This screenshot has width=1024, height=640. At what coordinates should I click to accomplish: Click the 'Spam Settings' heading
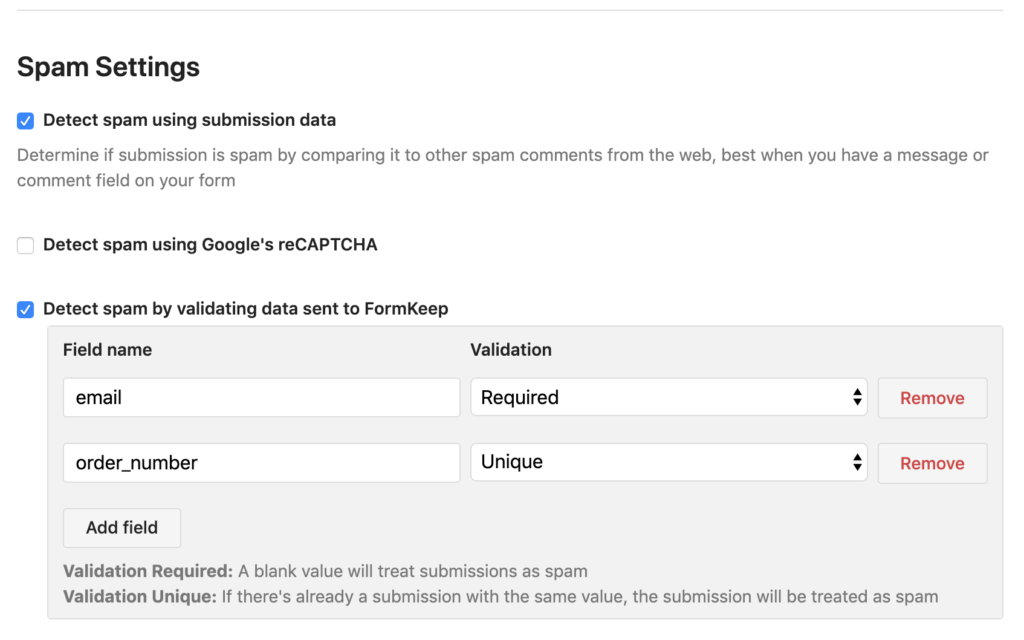pos(108,67)
